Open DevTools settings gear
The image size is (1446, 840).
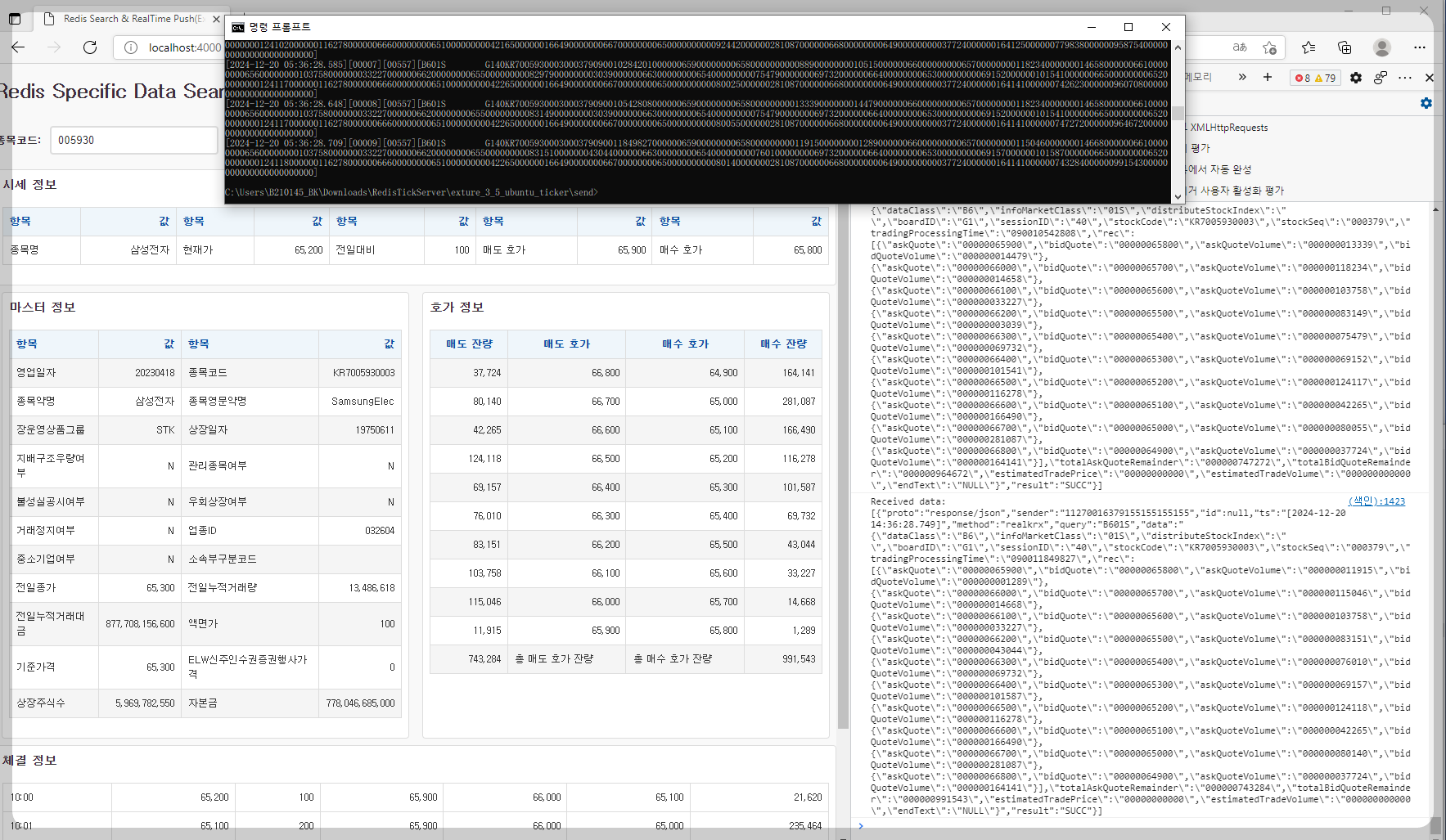(x=1356, y=78)
